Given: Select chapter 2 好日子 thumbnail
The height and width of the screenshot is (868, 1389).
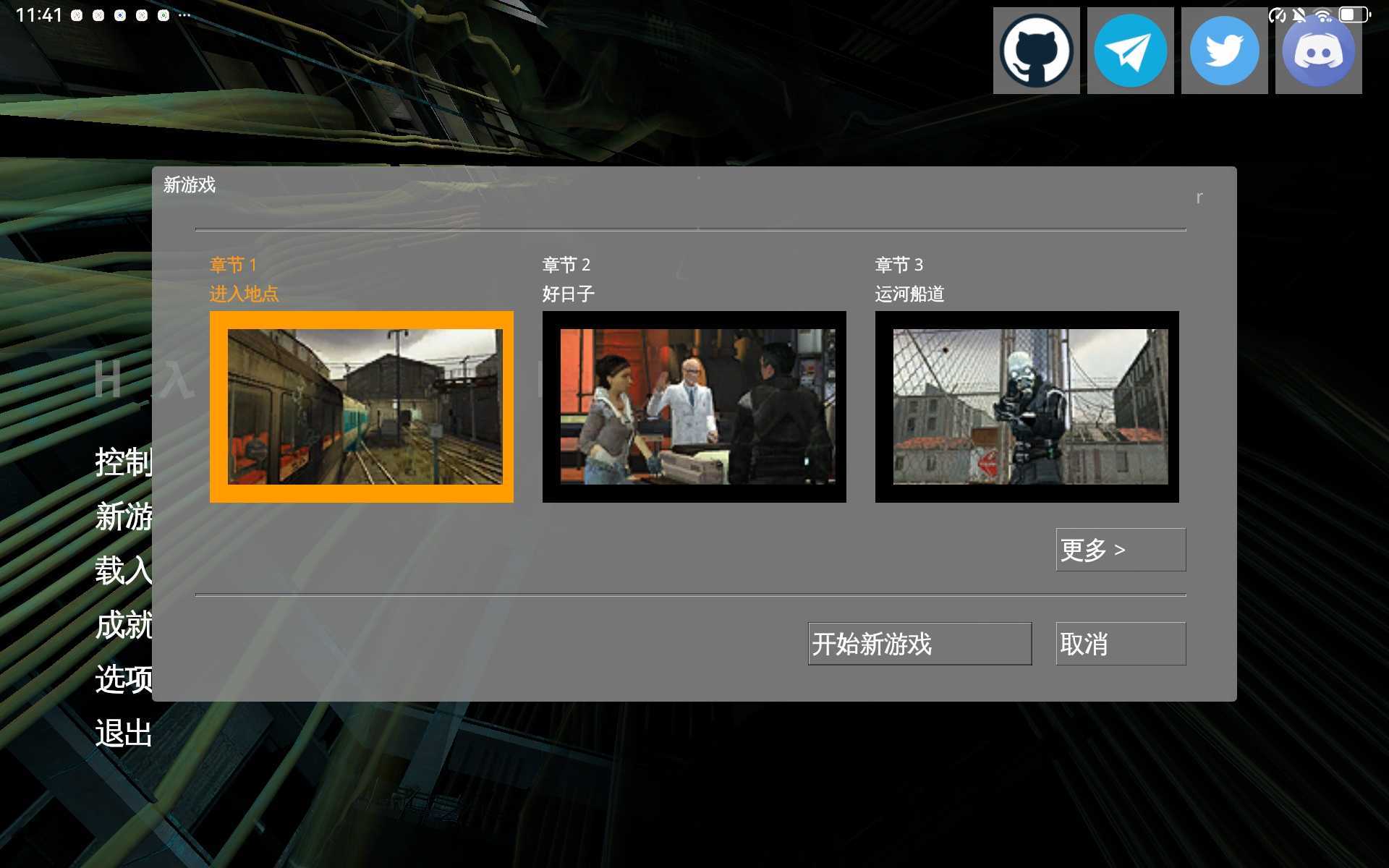Looking at the screenshot, I should coord(694,407).
